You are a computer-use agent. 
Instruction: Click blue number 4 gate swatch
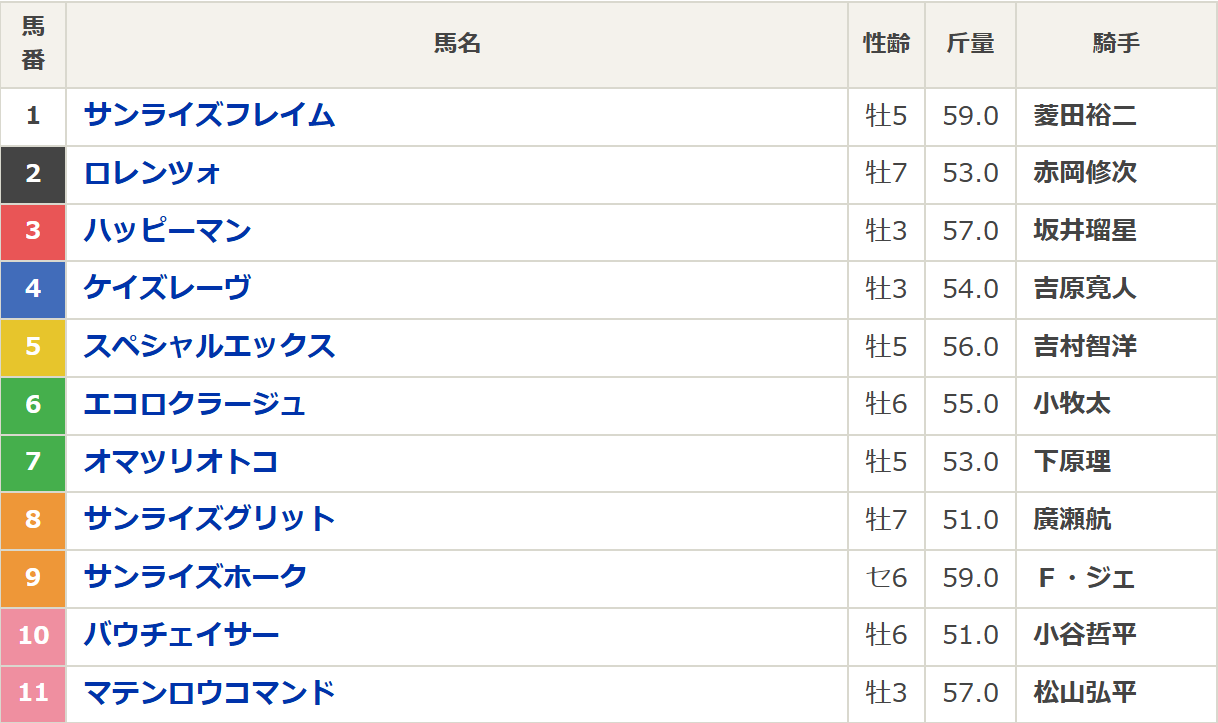[x=33, y=288]
